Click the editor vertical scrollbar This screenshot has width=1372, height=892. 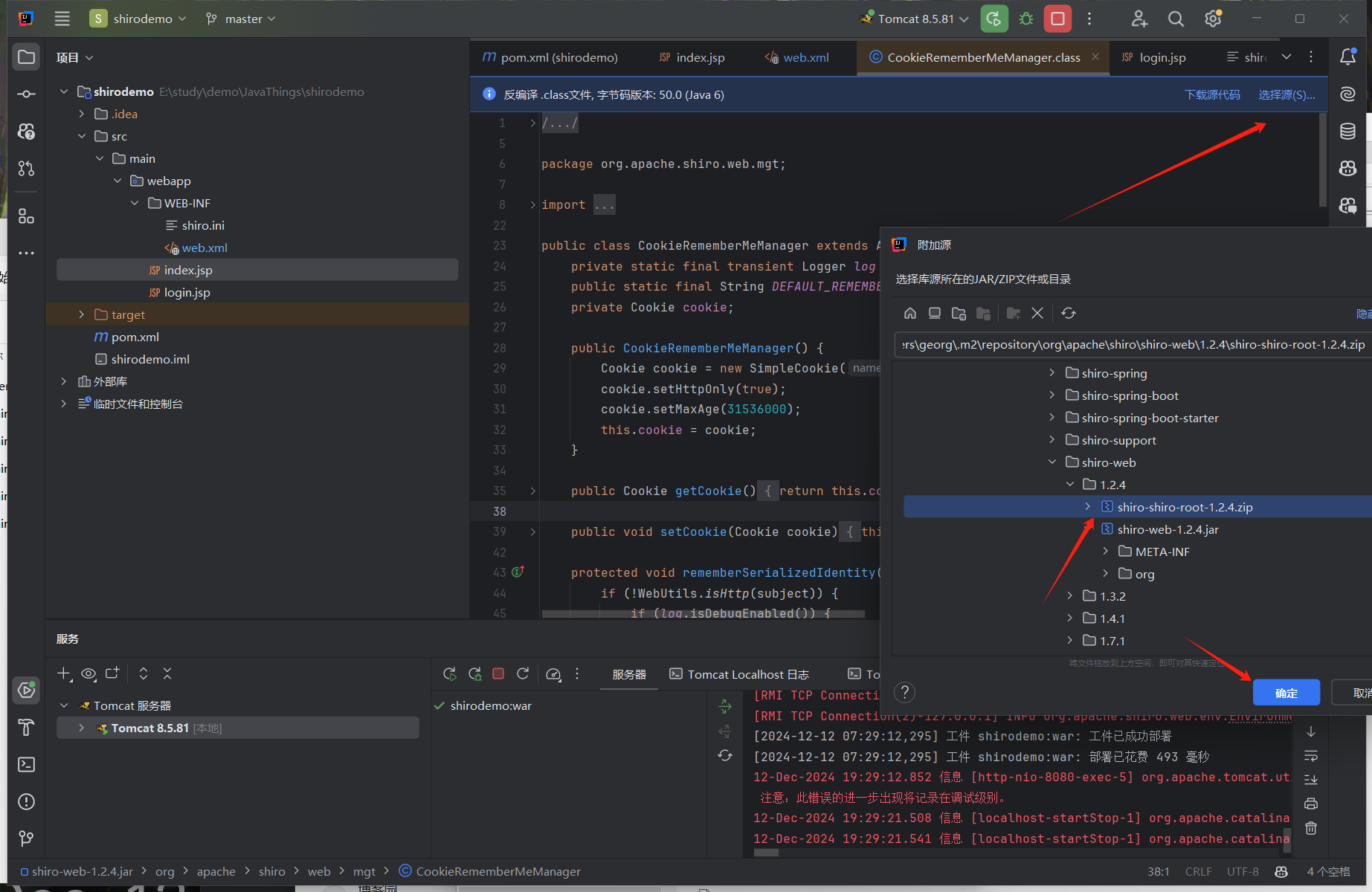click(x=1322, y=160)
